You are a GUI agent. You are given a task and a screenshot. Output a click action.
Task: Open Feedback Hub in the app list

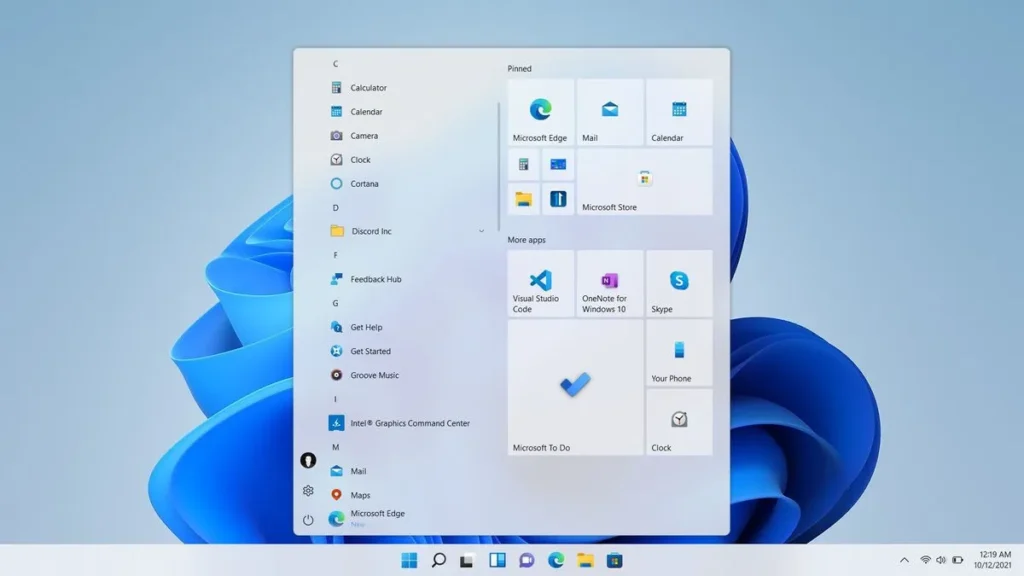coord(375,279)
